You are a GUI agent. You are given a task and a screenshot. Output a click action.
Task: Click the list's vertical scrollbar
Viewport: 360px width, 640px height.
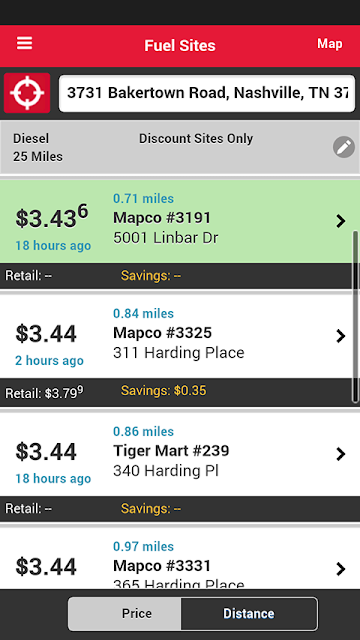(356, 317)
